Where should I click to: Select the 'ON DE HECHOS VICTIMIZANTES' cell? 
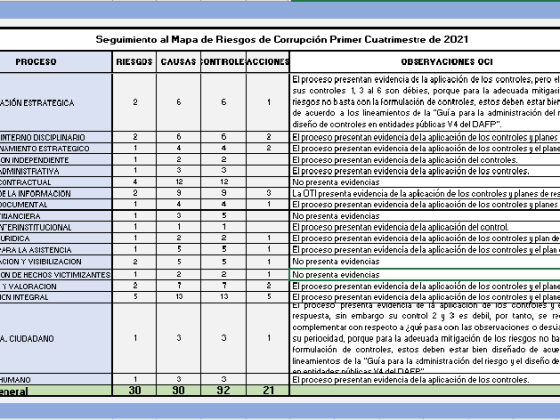tap(56, 275)
